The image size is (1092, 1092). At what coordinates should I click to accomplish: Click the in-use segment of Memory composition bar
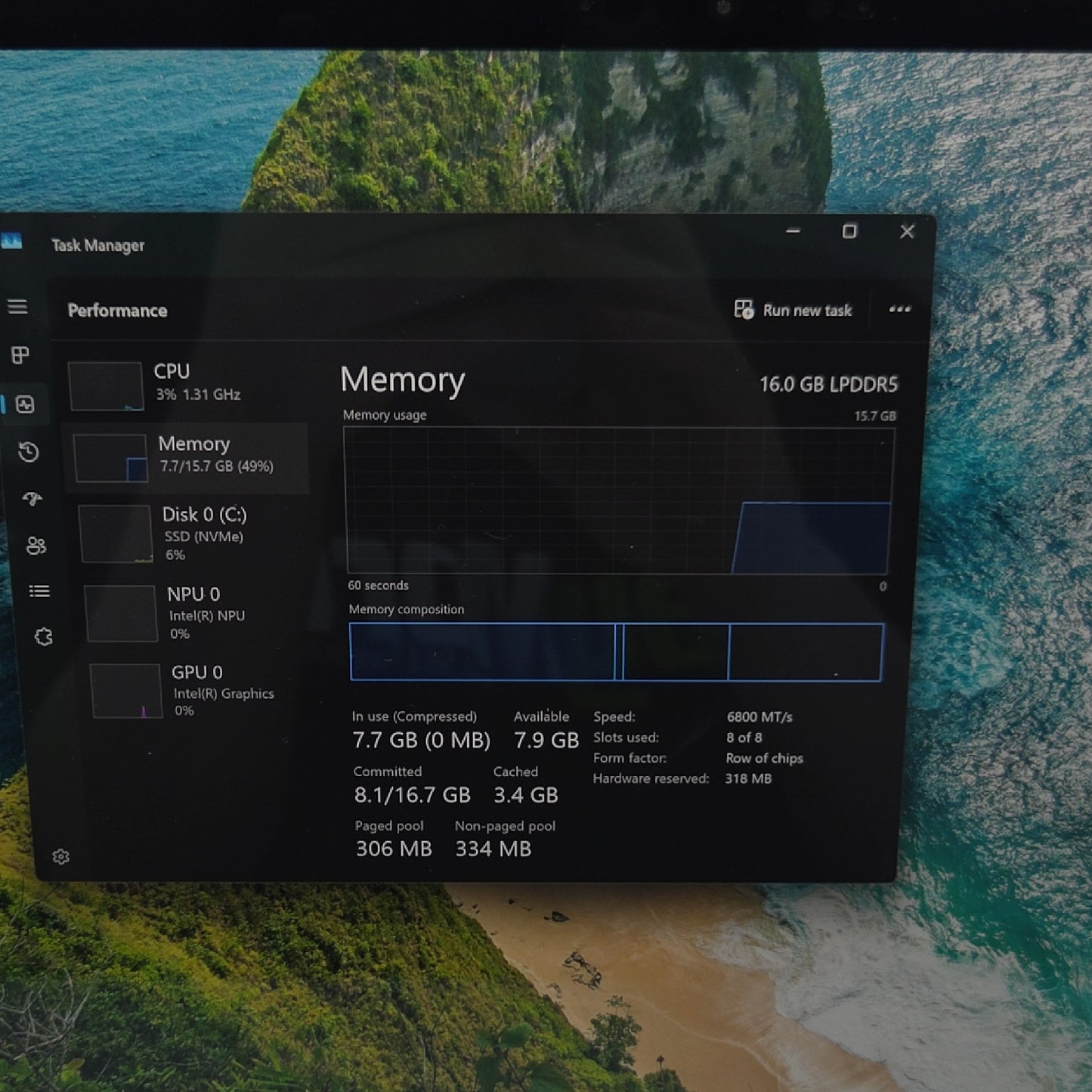(x=483, y=651)
